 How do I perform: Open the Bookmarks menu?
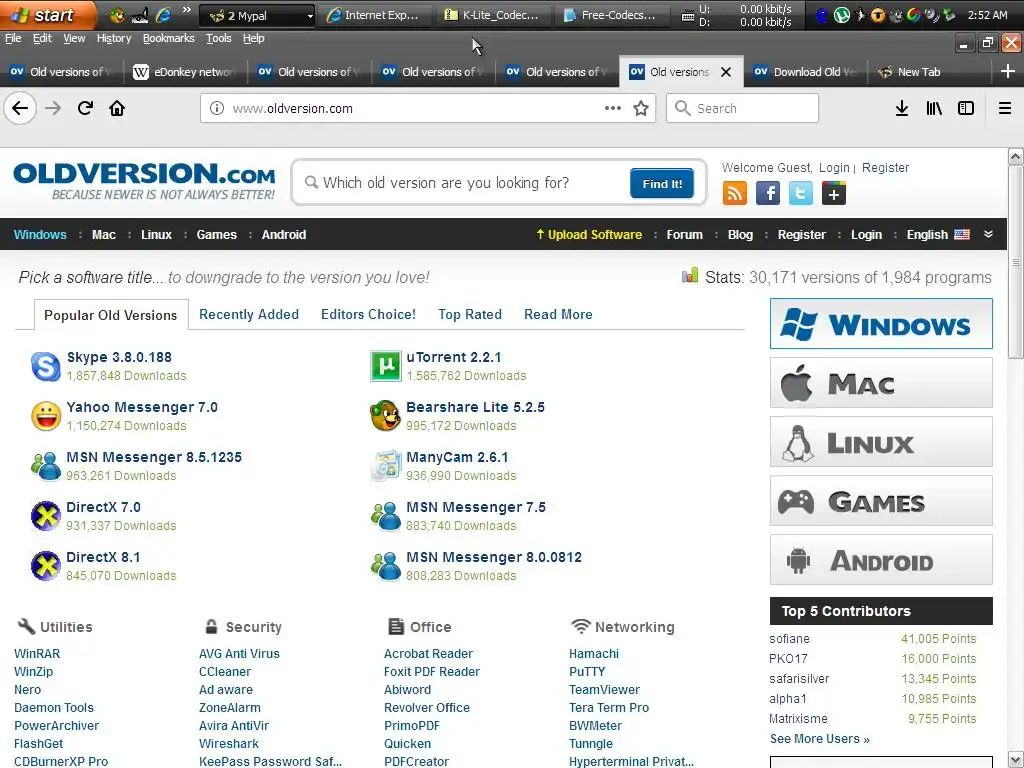[168, 39]
